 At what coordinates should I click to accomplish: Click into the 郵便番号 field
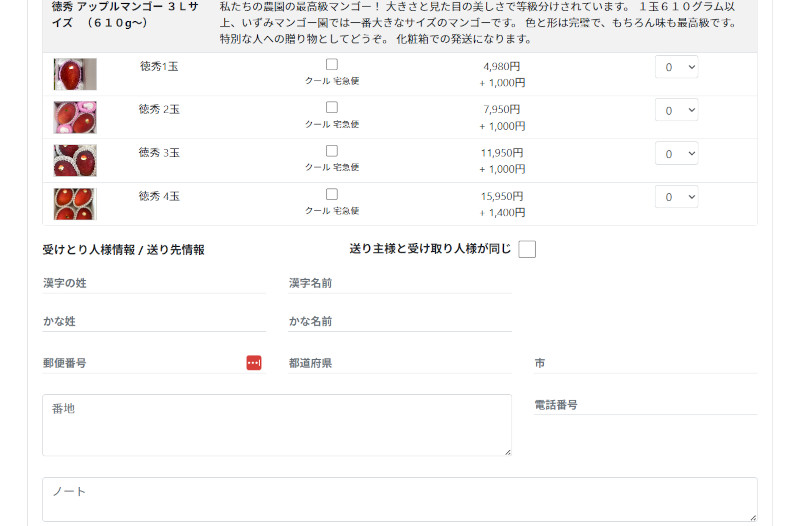(x=140, y=363)
